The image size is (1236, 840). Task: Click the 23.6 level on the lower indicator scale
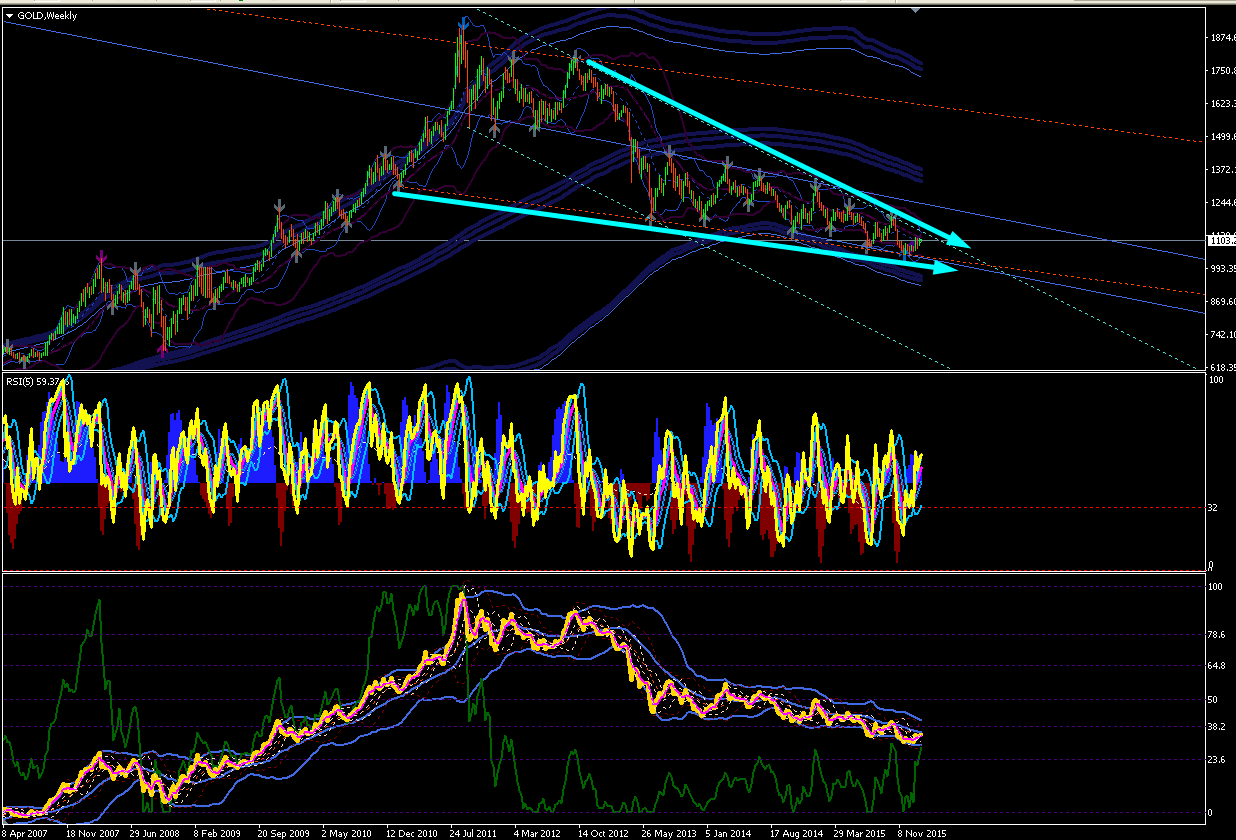click(1218, 760)
